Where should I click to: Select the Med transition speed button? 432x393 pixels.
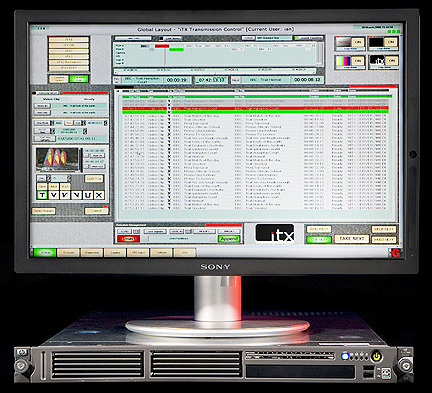pyautogui.click(x=53, y=186)
